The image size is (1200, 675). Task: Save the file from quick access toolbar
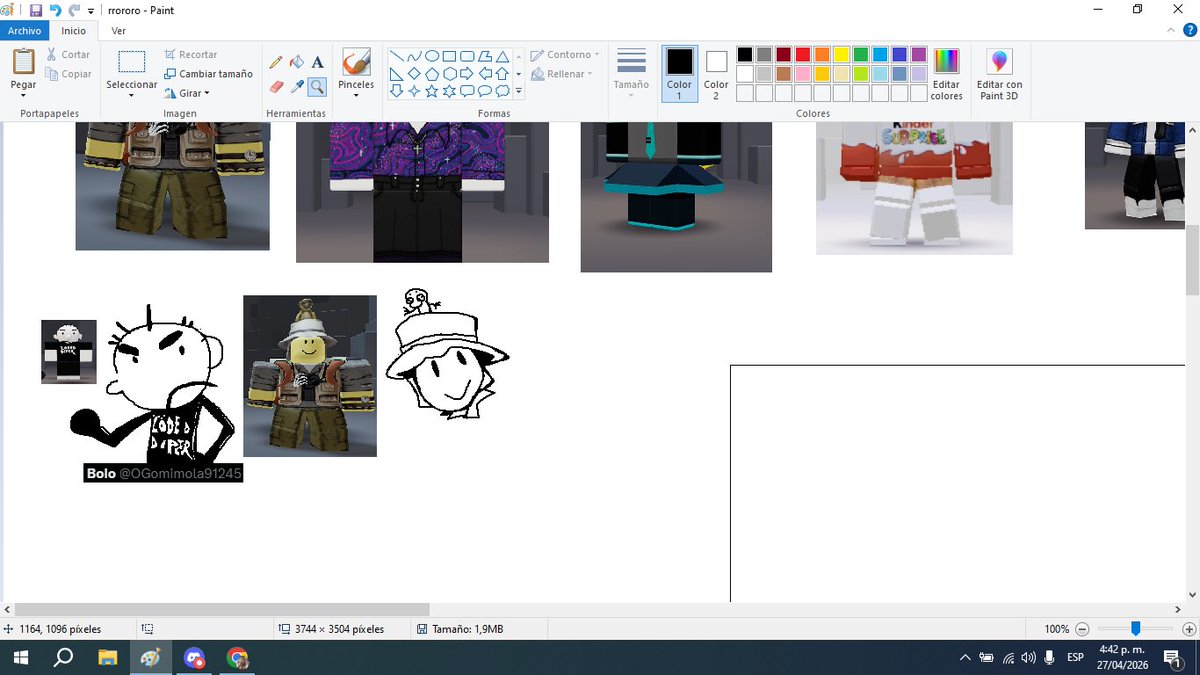(x=36, y=10)
